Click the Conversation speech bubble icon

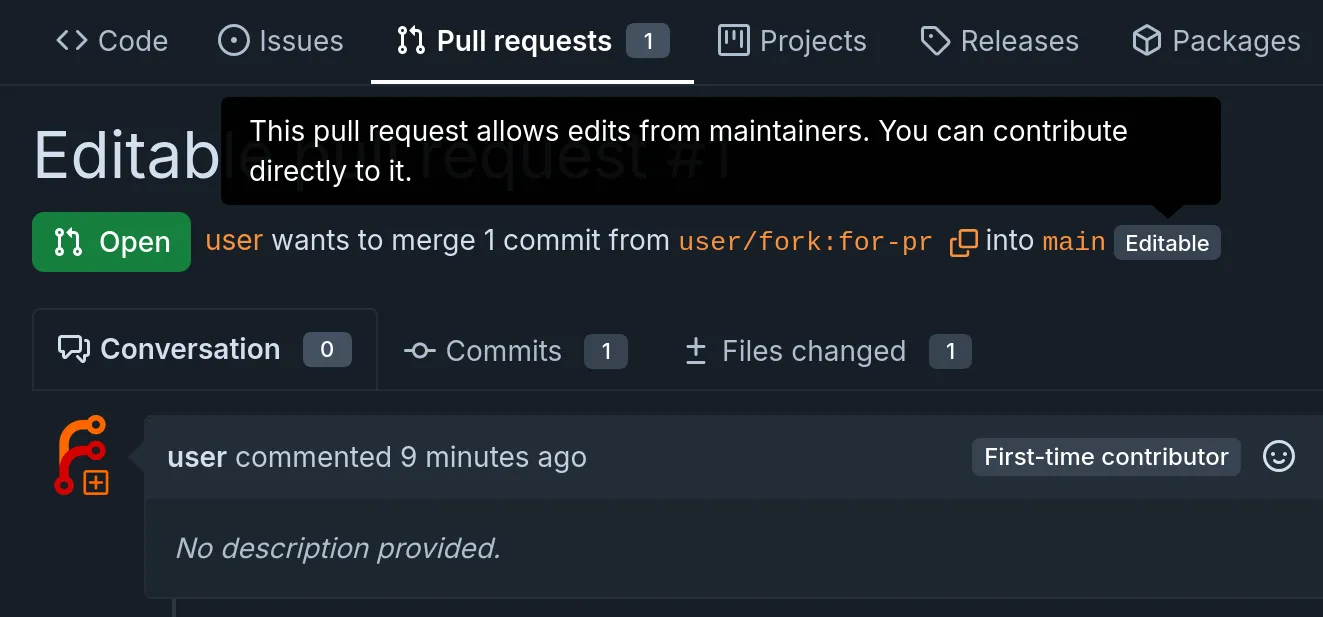tap(74, 348)
